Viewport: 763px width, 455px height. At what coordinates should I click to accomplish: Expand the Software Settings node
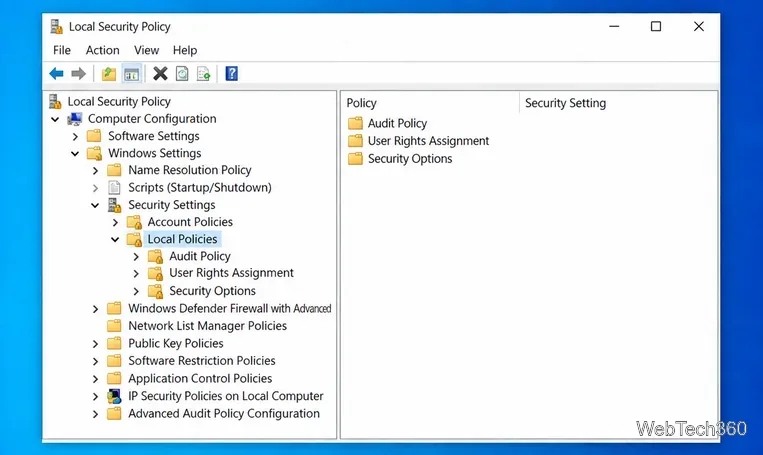click(75, 137)
